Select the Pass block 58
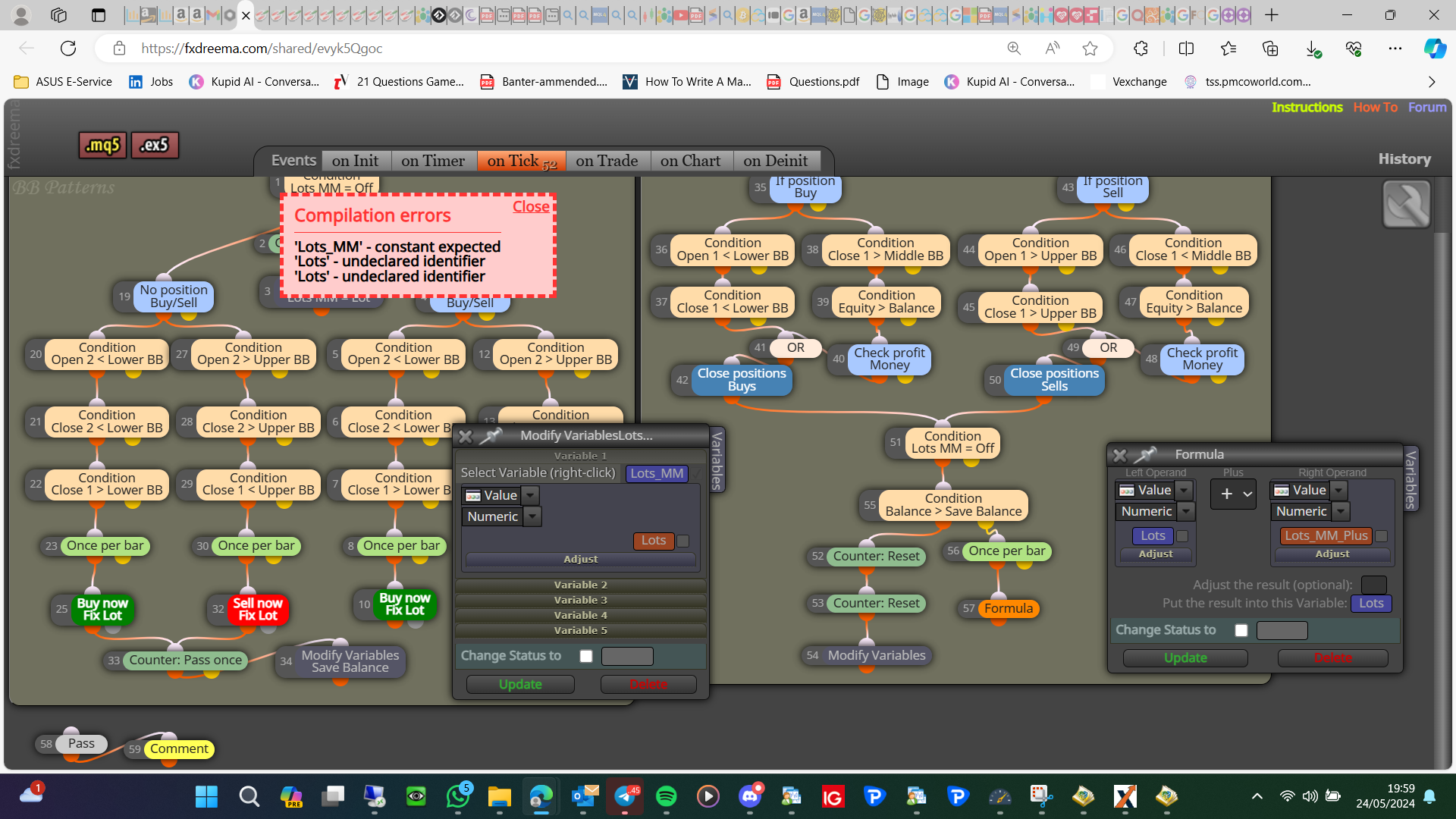Viewport: 1456px width, 819px height. tap(81, 744)
